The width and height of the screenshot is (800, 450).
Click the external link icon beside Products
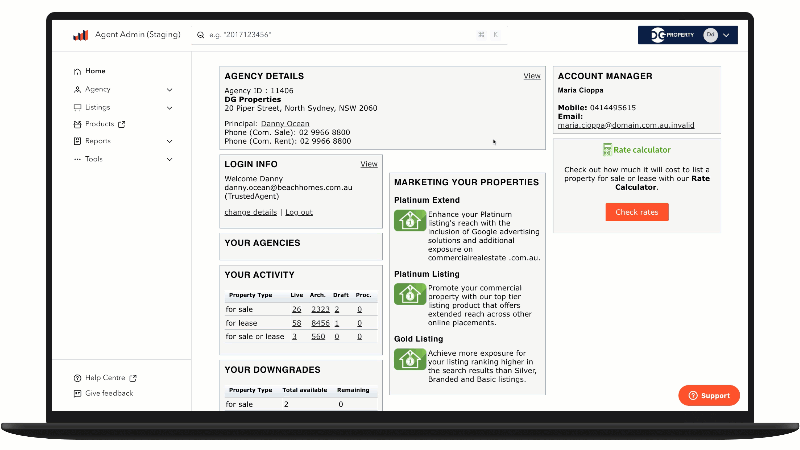tap(121, 124)
